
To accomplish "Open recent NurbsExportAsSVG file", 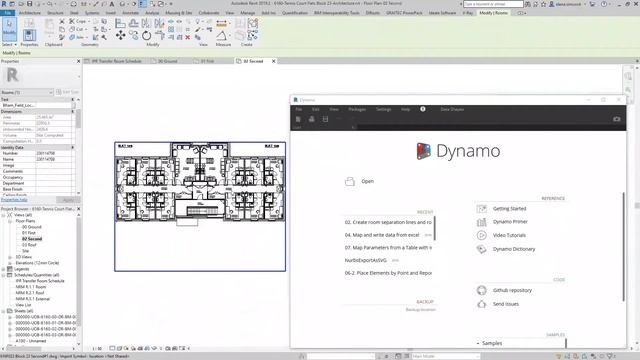I will 366,260.
